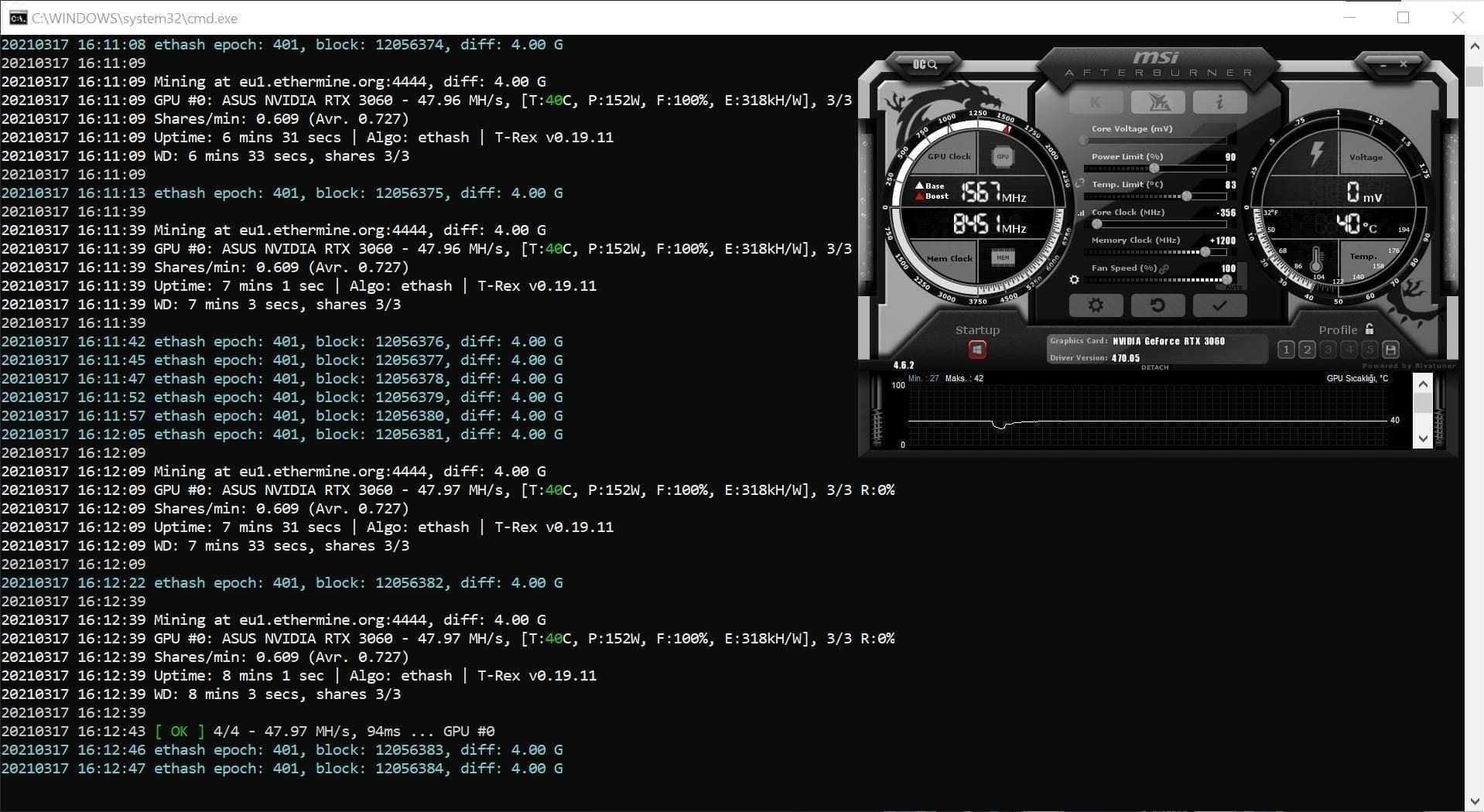Click DETACH to undock the monitor graph
This screenshot has width=1484, height=812.
tap(1154, 367)
